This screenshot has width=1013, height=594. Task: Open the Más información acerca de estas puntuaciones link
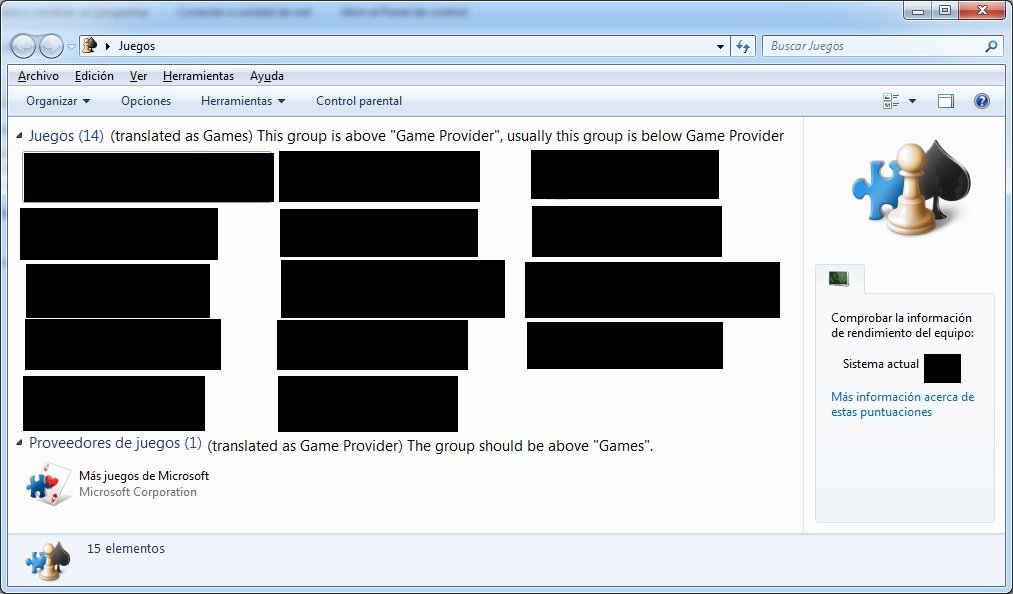902,404
